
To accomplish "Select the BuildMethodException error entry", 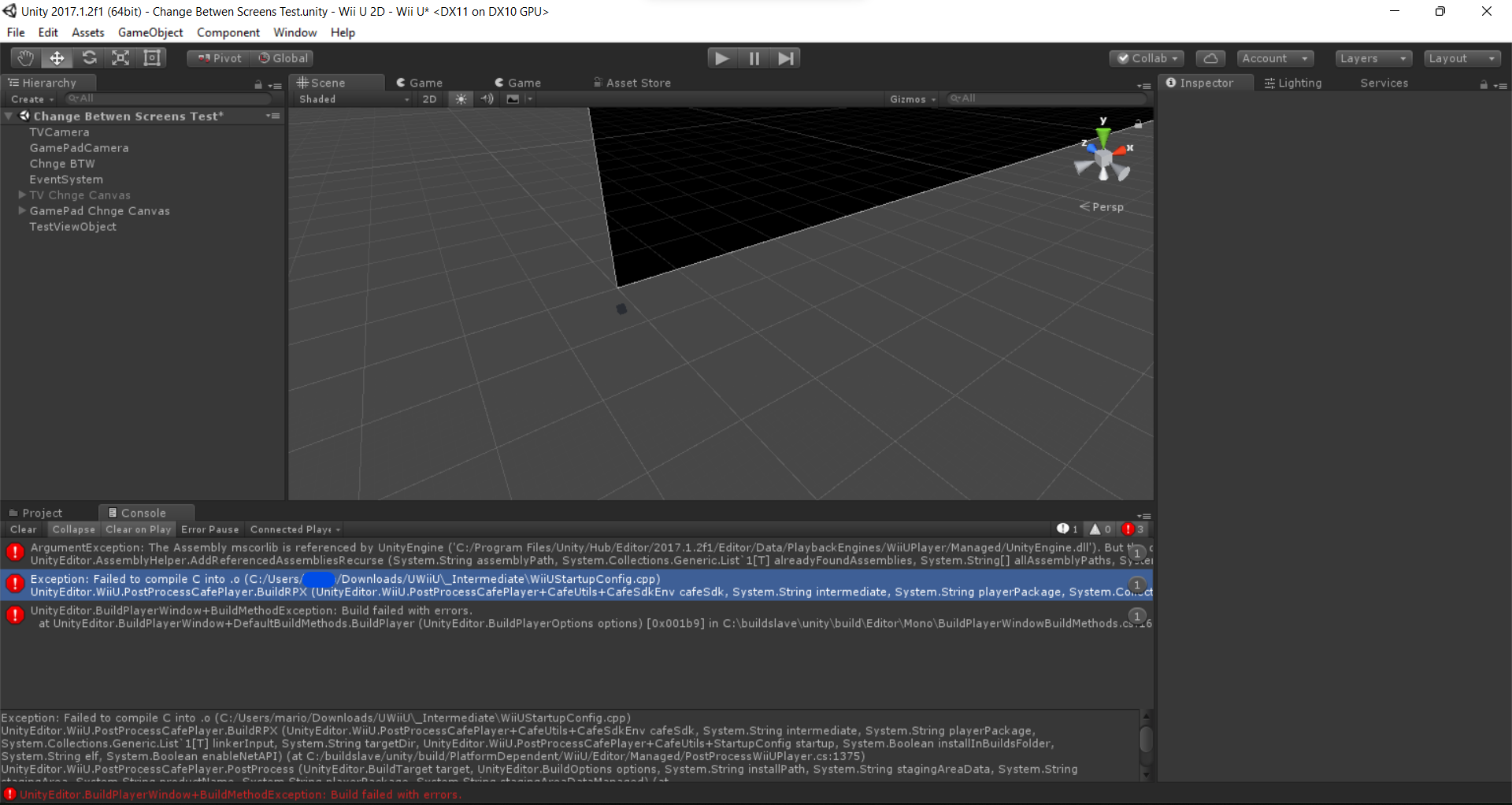I will coord(577,617).
